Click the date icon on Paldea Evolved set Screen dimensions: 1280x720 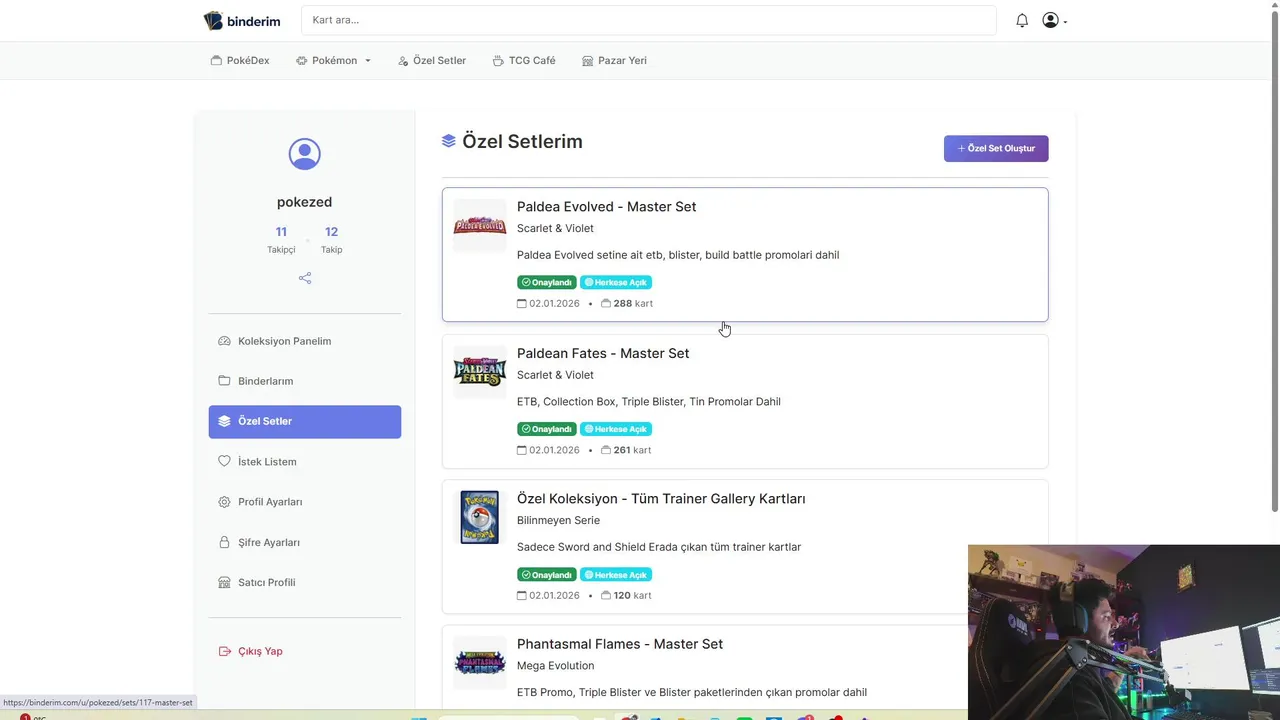click(521, 303)
